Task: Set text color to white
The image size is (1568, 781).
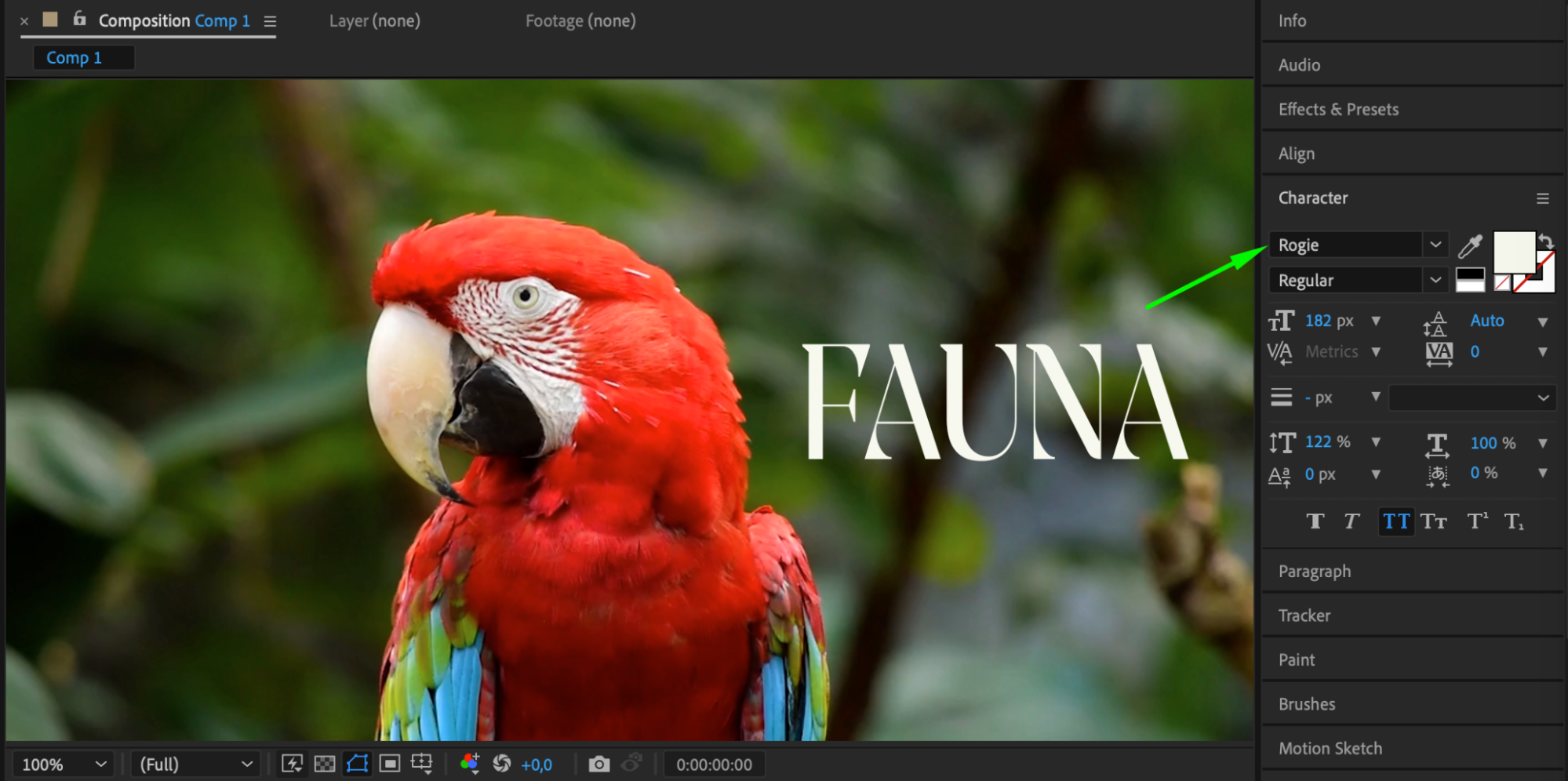Action: tap(1470, 286)
